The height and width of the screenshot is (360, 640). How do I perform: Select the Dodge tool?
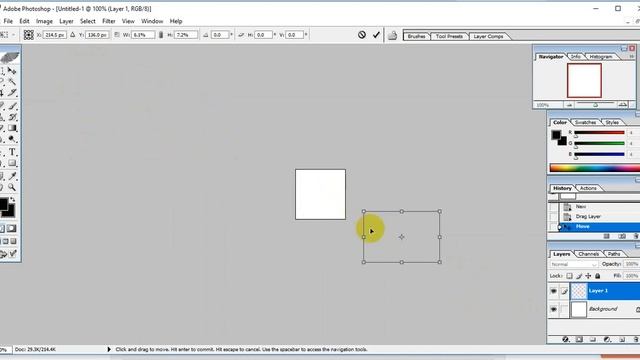pyautogui.click(x=12, y=140)
